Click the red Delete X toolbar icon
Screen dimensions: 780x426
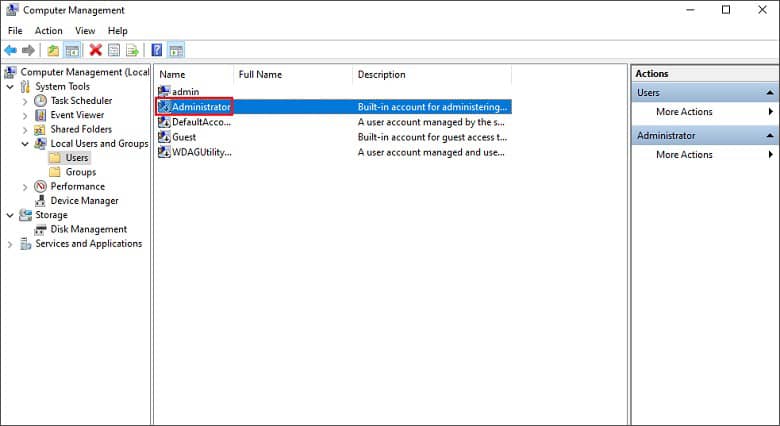click(x=96, y=50)
